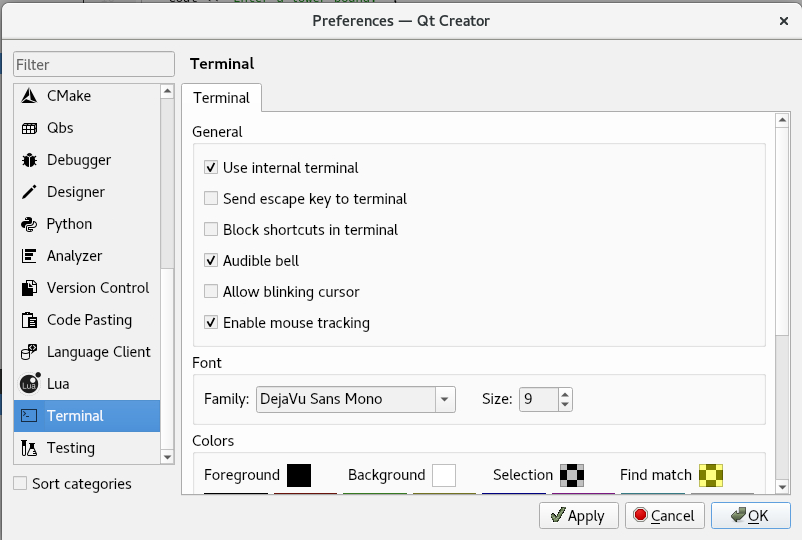Click category list scroll-up arrow
The image size is (802, 540).
(x=167, y=92)
